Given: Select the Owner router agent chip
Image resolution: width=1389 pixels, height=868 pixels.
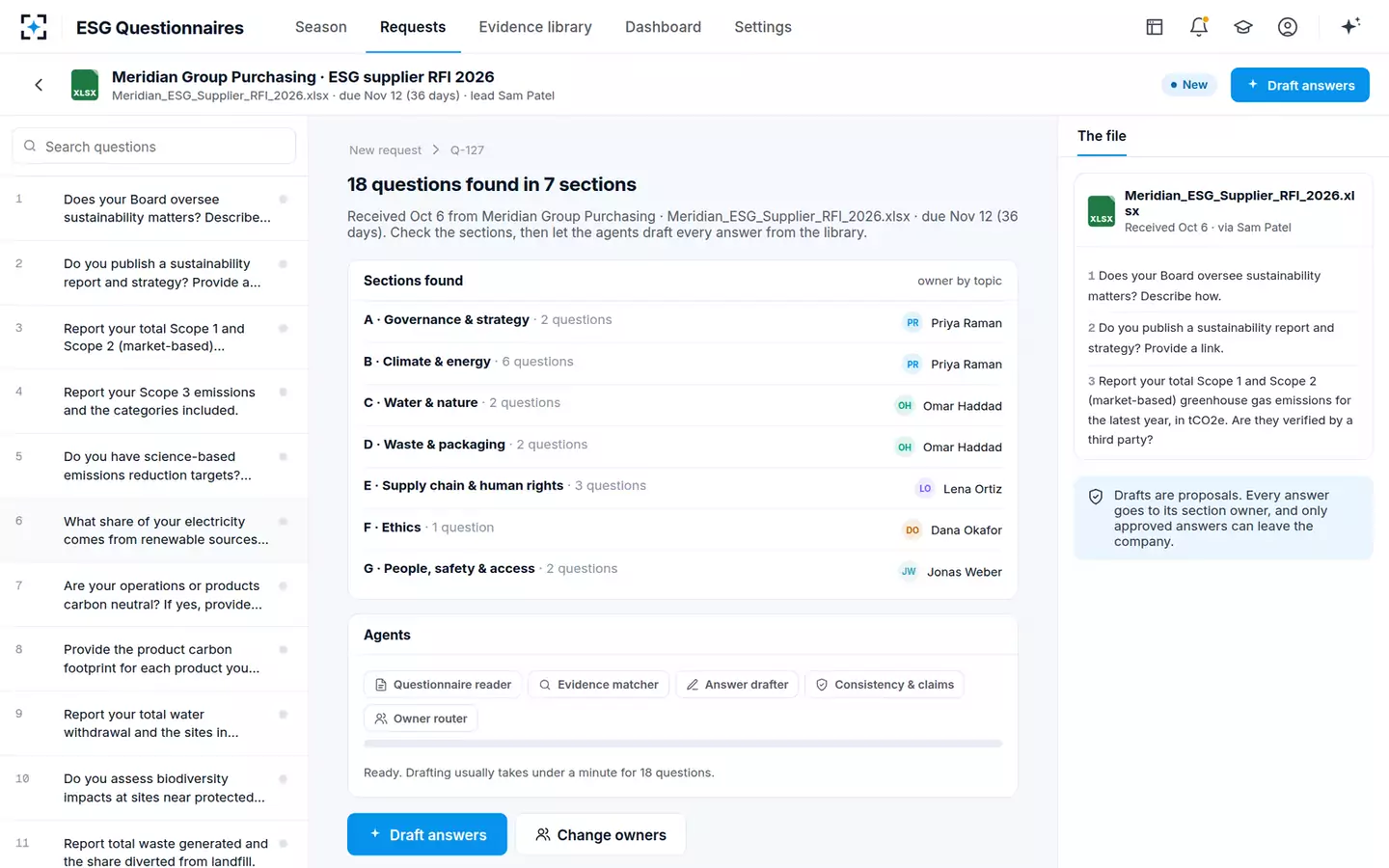Looking at the screenshot, I should pyautogui.click(x=421, y=719).
